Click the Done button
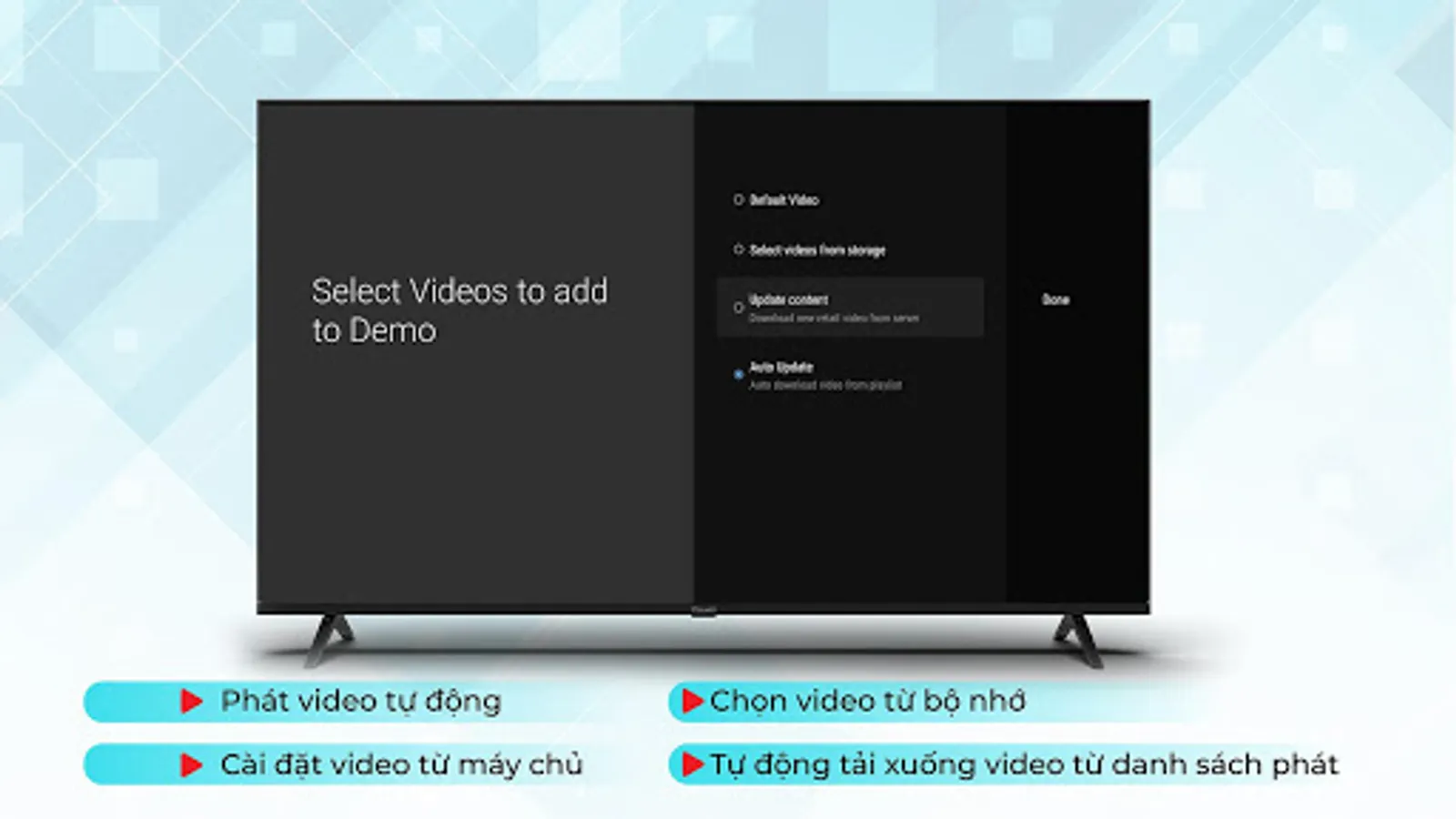 pyautogui.click(x=1056, y=299)
